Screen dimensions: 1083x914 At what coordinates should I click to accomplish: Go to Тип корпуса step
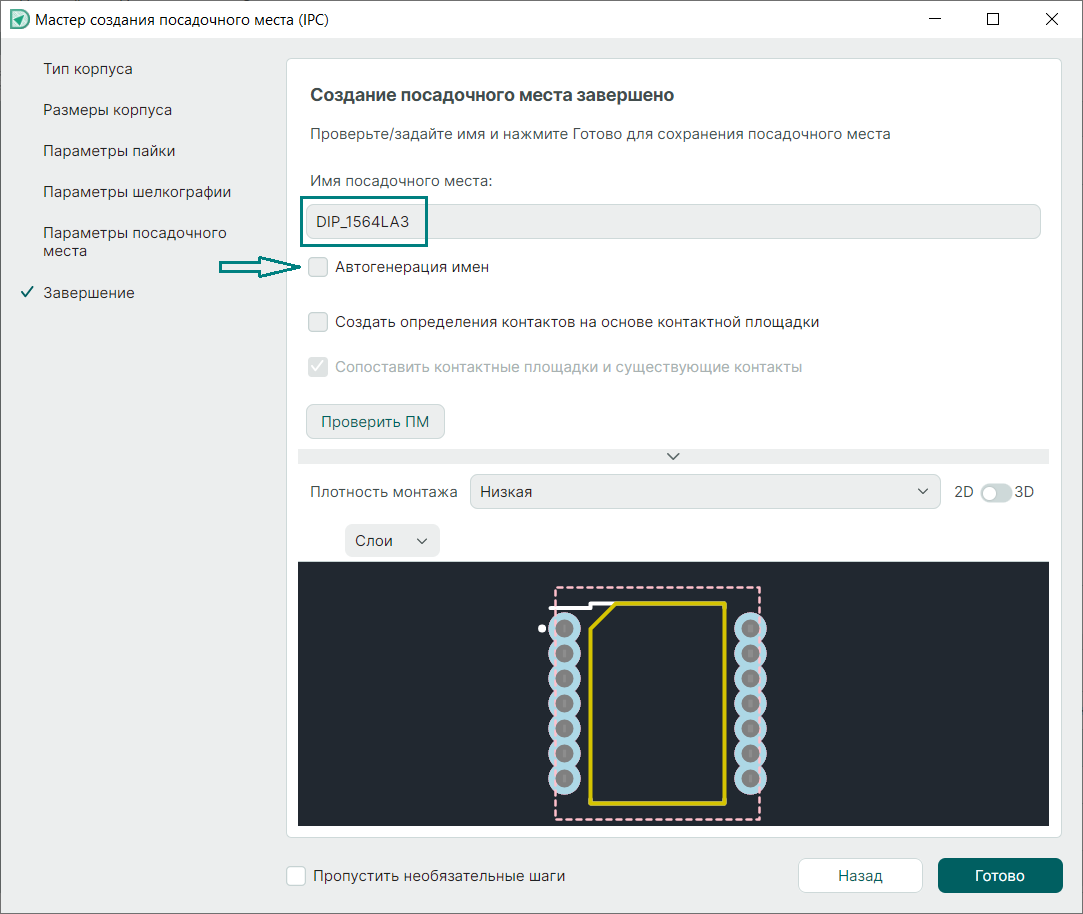[88, 69]
